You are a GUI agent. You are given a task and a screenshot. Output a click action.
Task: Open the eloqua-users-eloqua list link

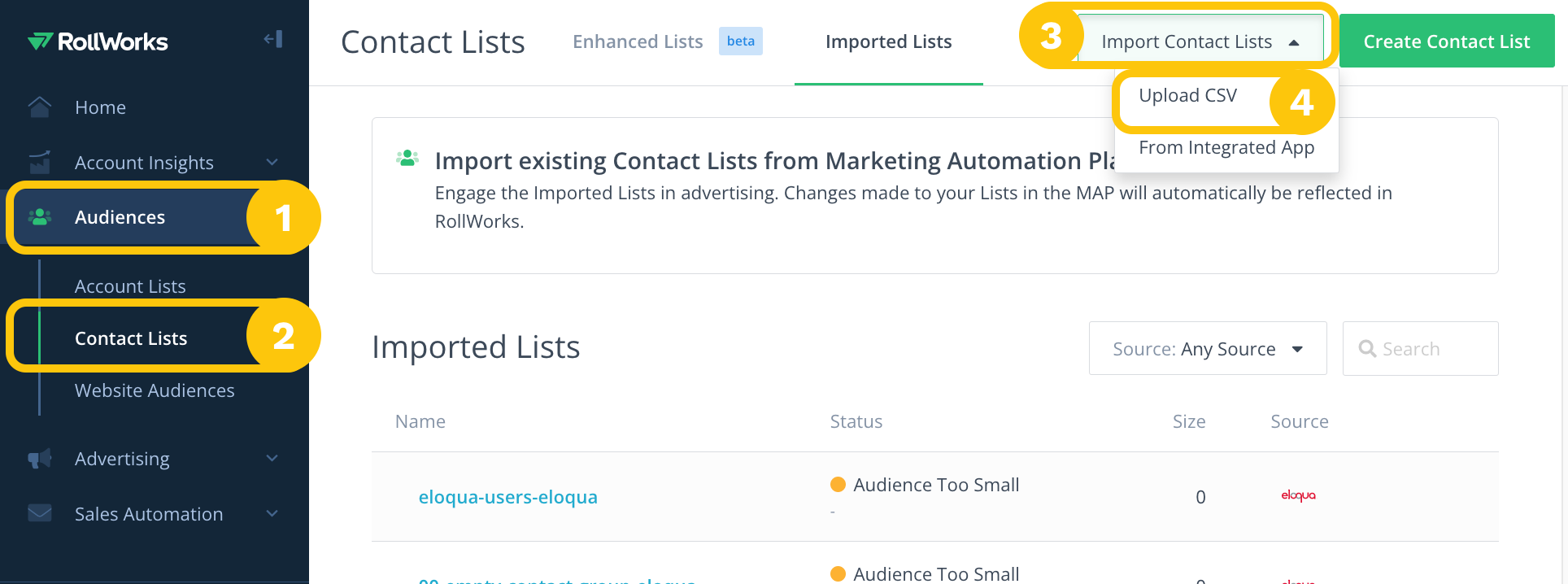[507, 497]
